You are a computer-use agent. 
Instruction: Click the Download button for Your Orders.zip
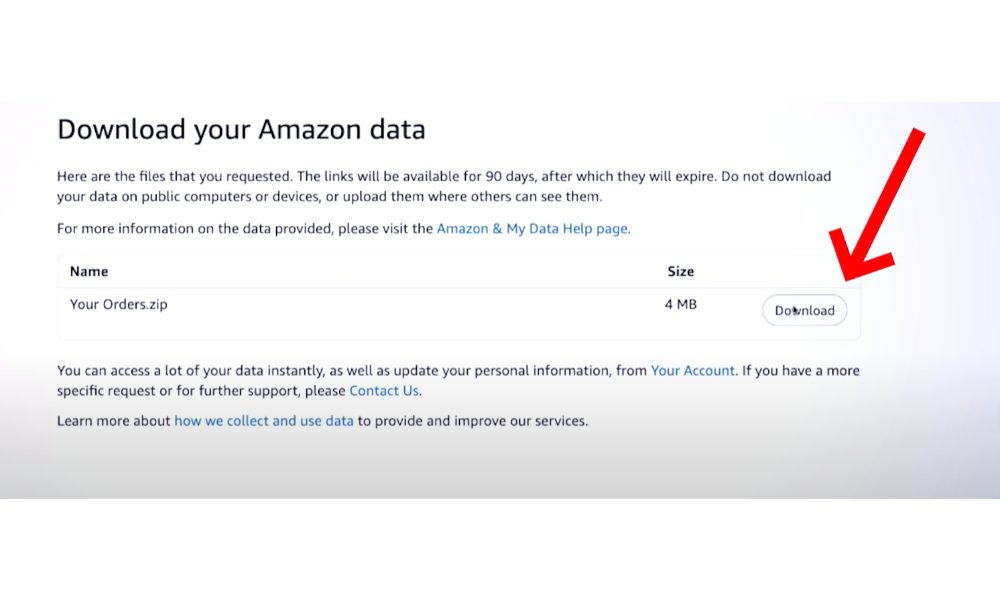coord(804,310)
